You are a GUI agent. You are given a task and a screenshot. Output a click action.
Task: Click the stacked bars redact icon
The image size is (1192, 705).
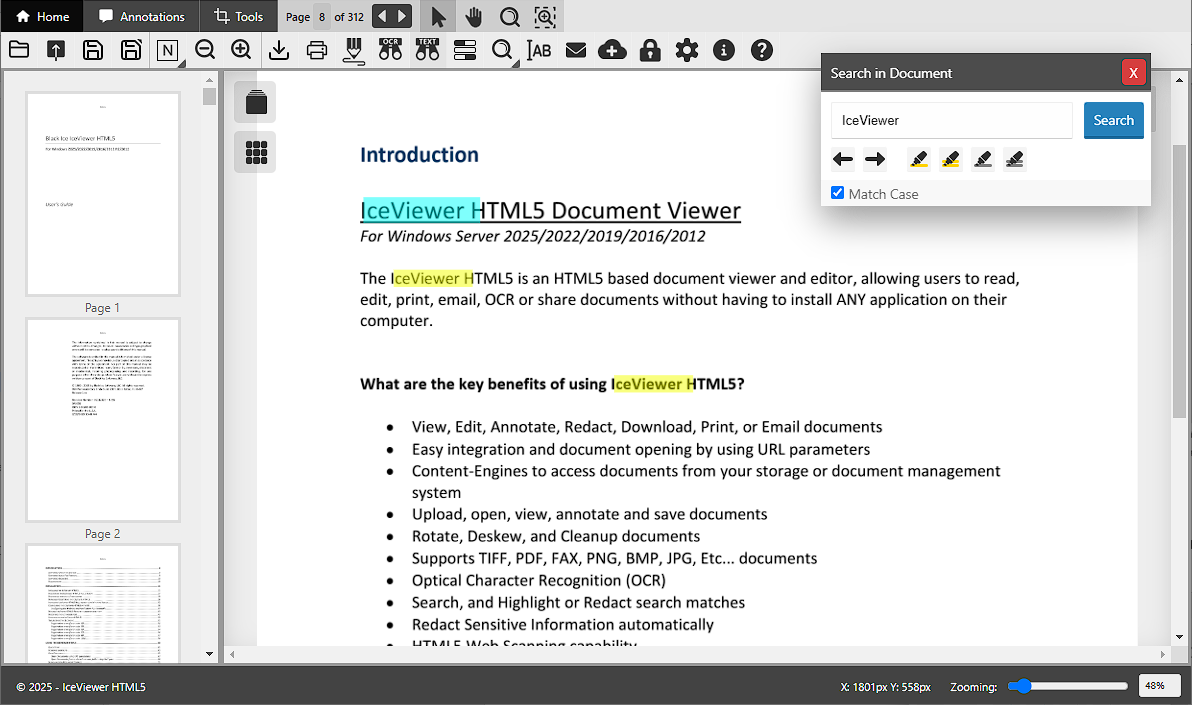(x=464, y=50)
